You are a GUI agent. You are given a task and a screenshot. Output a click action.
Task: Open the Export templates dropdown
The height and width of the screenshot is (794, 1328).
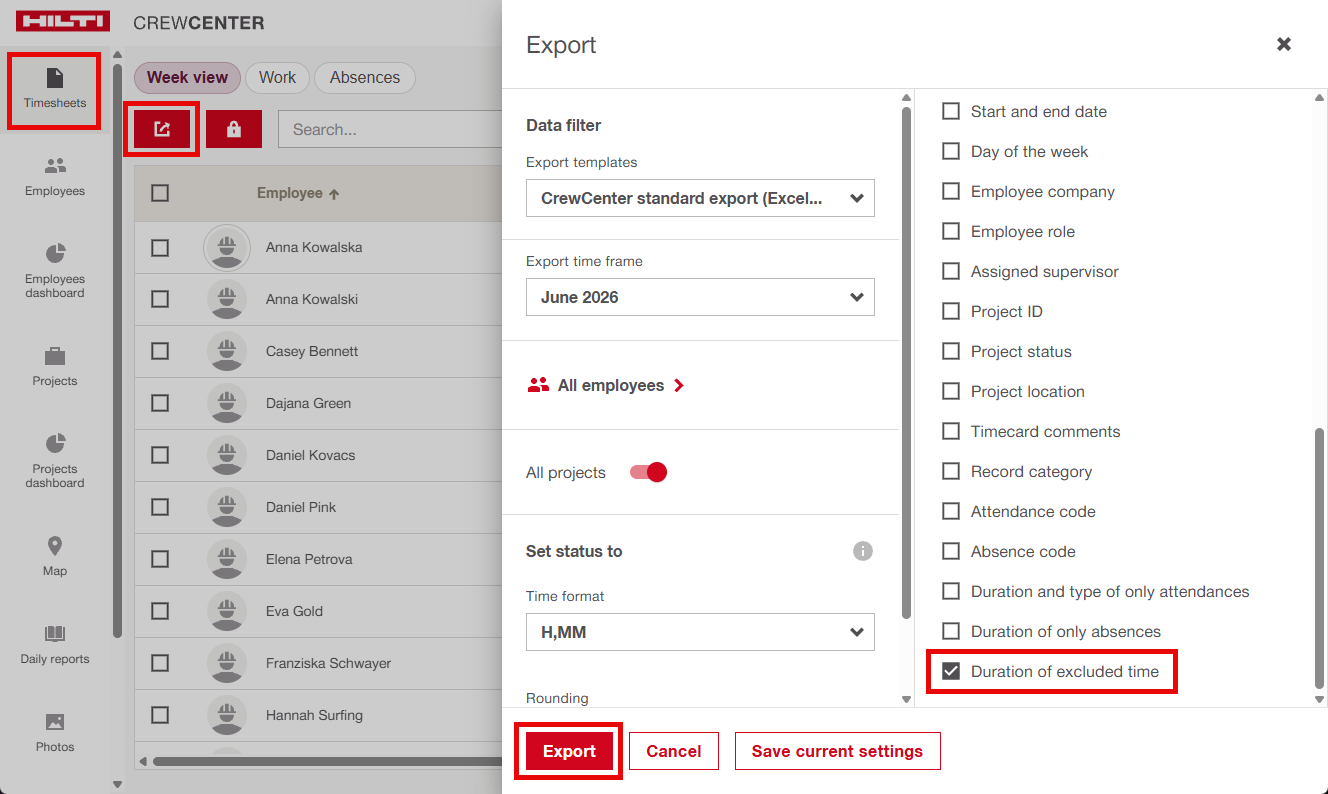[700, 198]
